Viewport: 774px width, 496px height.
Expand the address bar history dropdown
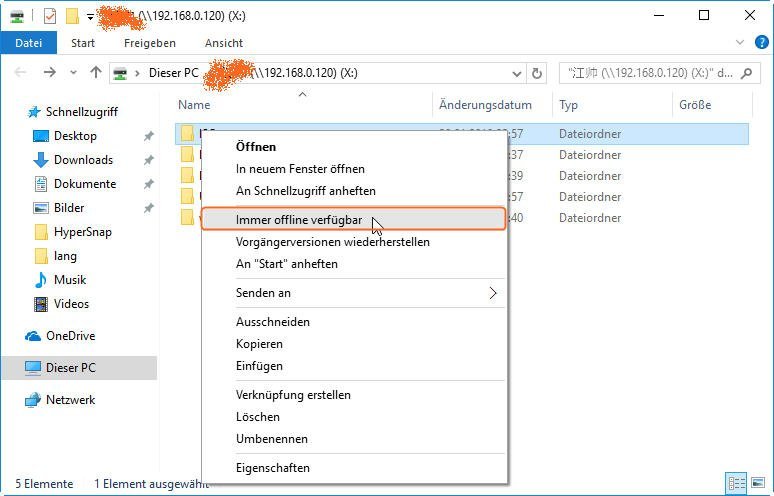(x=516, y=73)
